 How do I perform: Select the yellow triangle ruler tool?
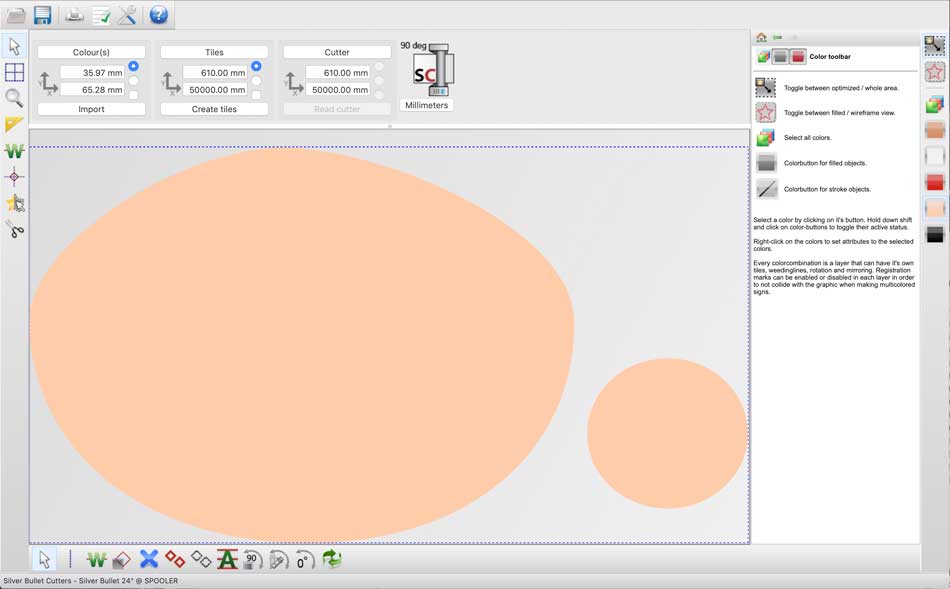[15, 124]
